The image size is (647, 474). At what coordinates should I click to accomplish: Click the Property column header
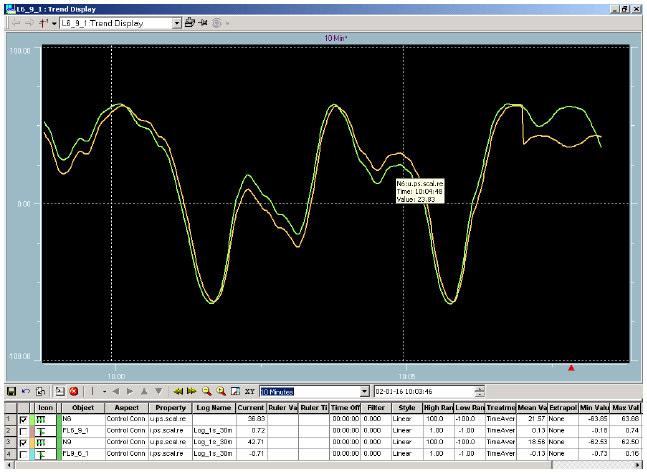click(x=170, y=408)
